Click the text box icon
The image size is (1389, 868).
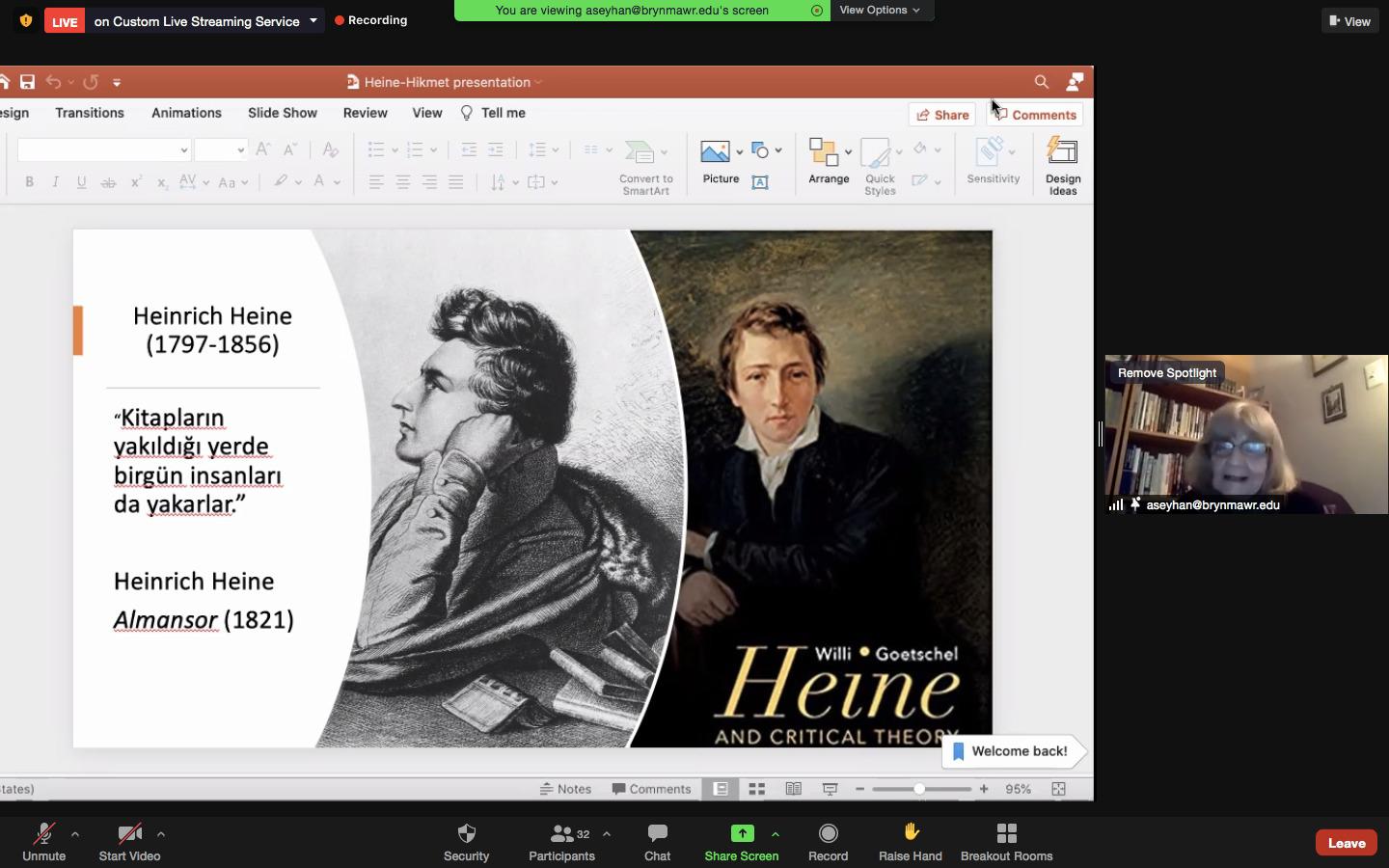[x=760, y=182]
